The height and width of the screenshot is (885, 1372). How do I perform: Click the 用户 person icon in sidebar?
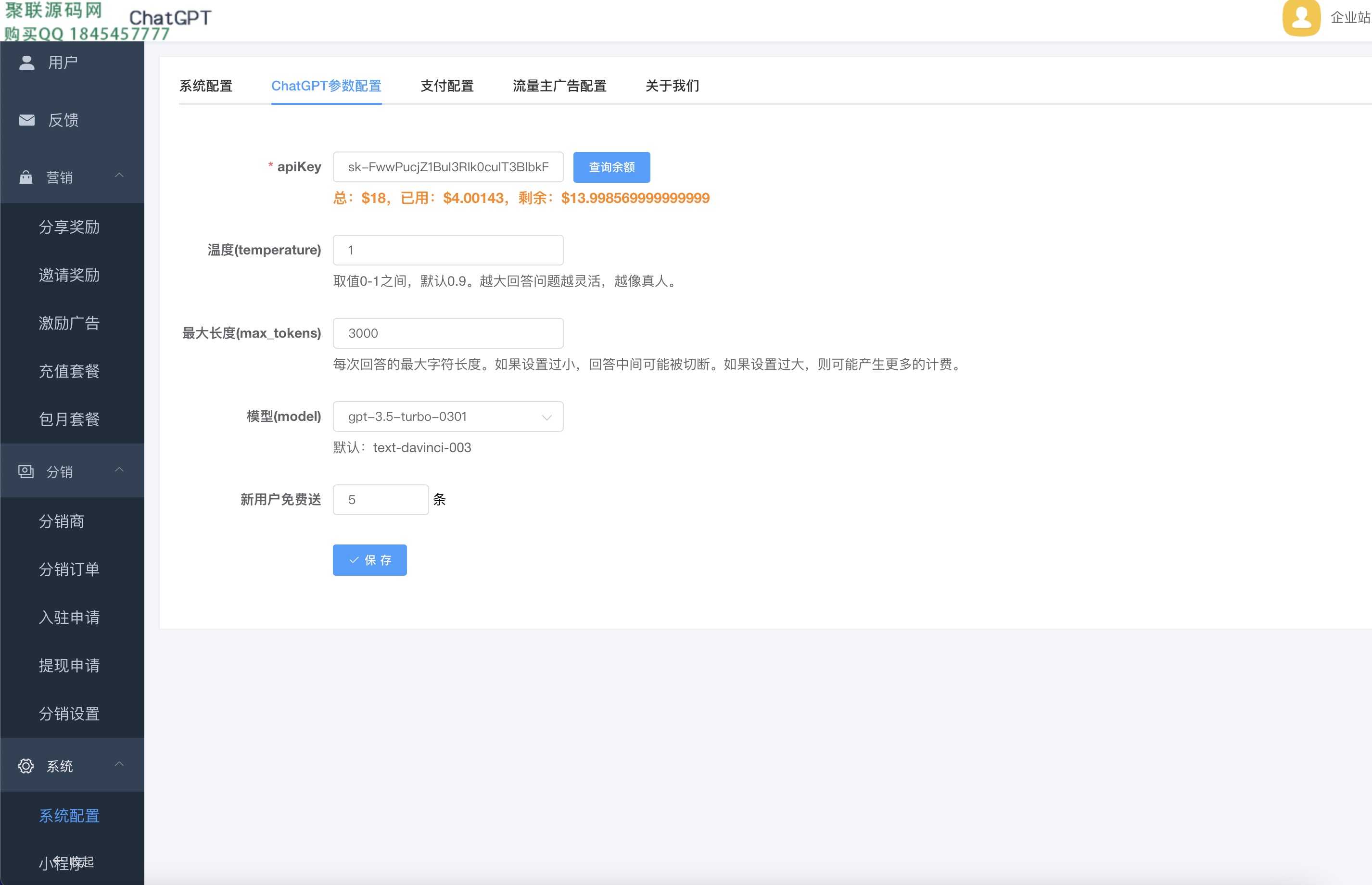coord(26,63)
